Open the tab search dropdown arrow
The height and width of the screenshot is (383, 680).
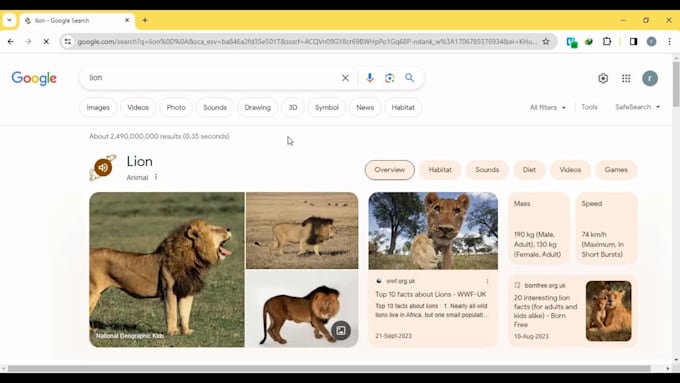[x=9, y=20]
